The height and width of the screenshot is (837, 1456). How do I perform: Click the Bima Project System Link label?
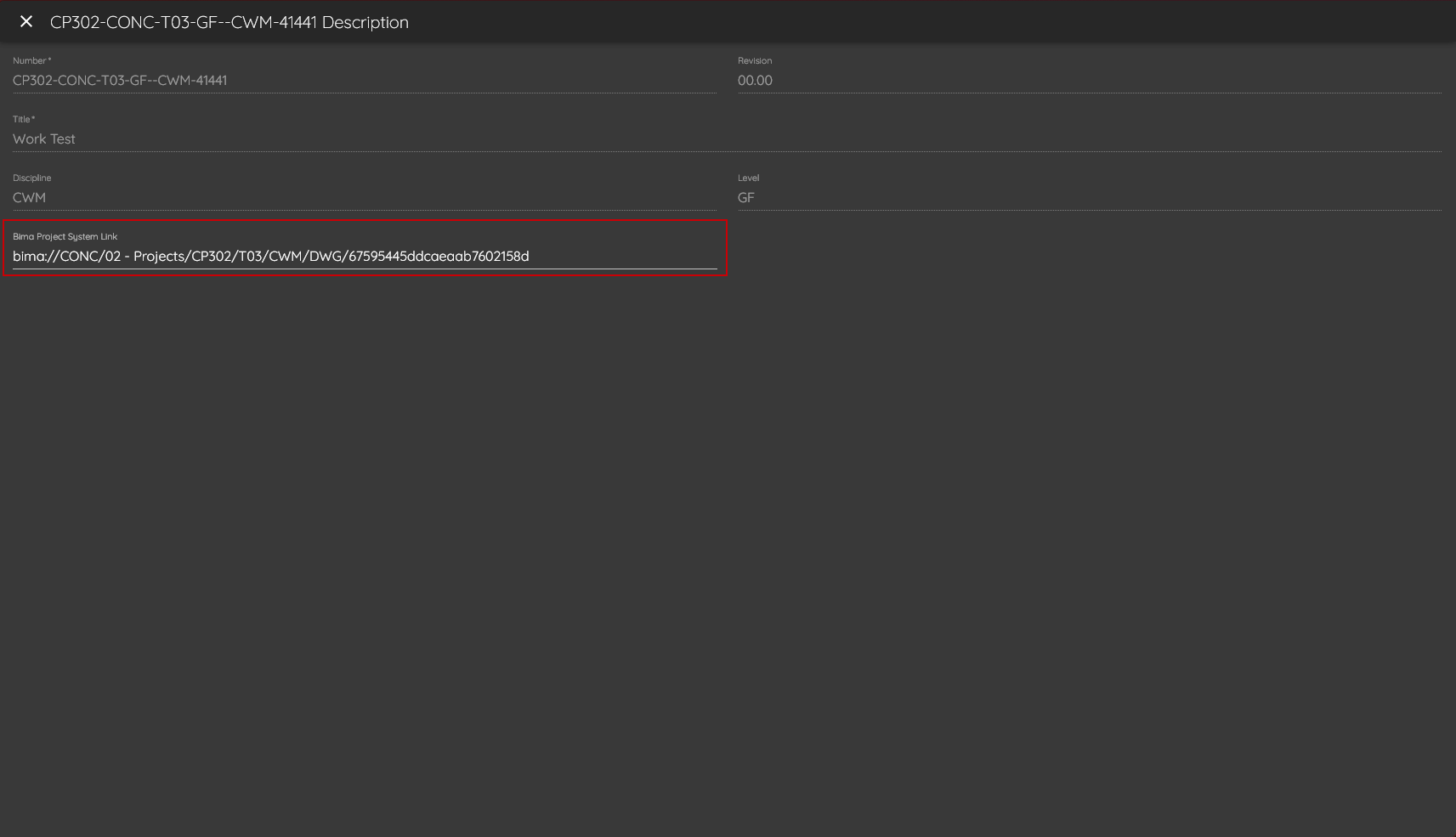pos(65,236)
